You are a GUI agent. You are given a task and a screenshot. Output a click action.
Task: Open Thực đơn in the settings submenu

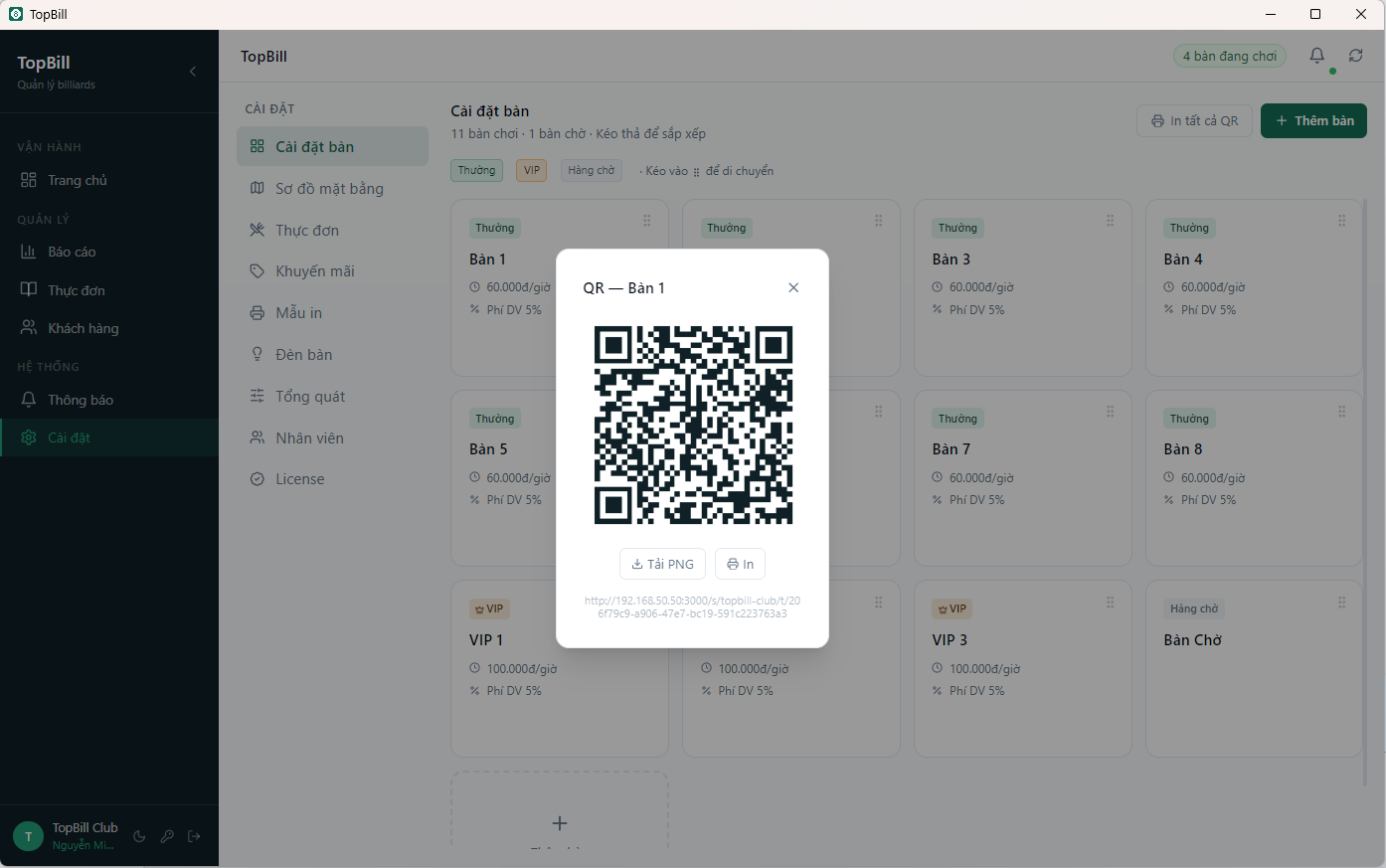pos(332,230)
